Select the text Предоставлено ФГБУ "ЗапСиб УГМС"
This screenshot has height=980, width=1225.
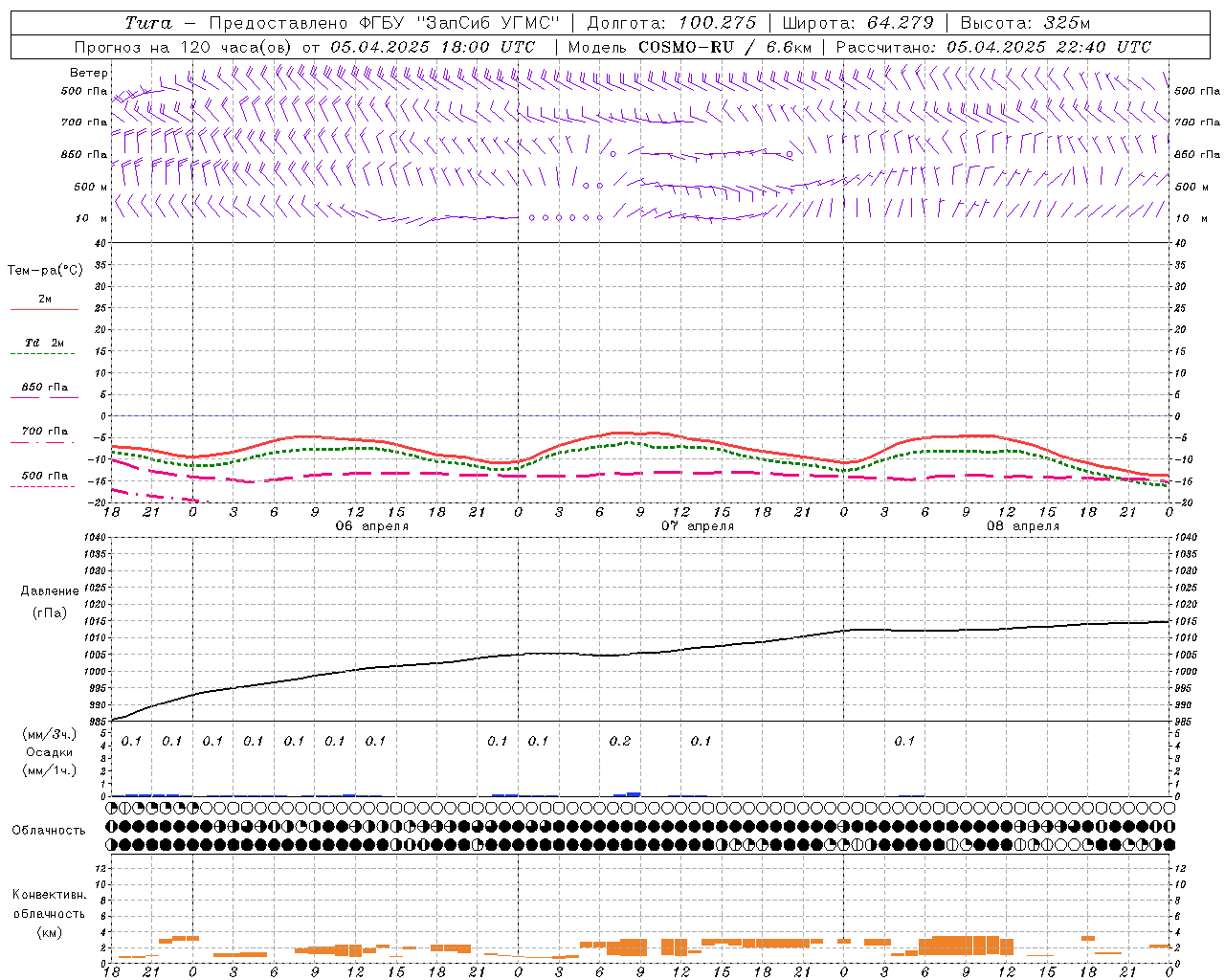click(x=384, y=23)
